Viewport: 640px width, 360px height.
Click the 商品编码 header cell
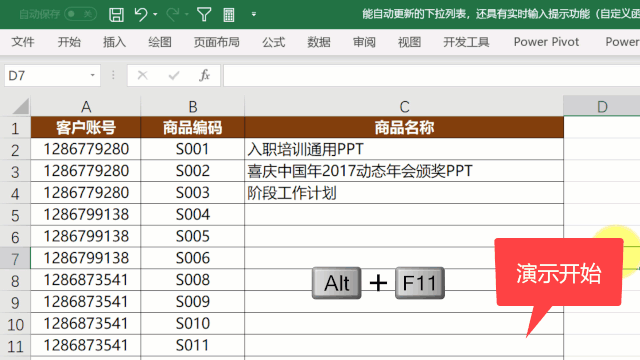tap(193, 127)
